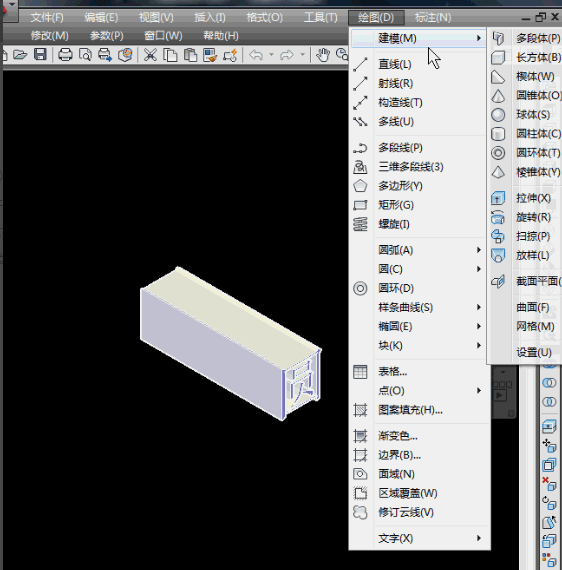
Task: Open the Tools (工具) menu
Action: [x=321, y=17]
